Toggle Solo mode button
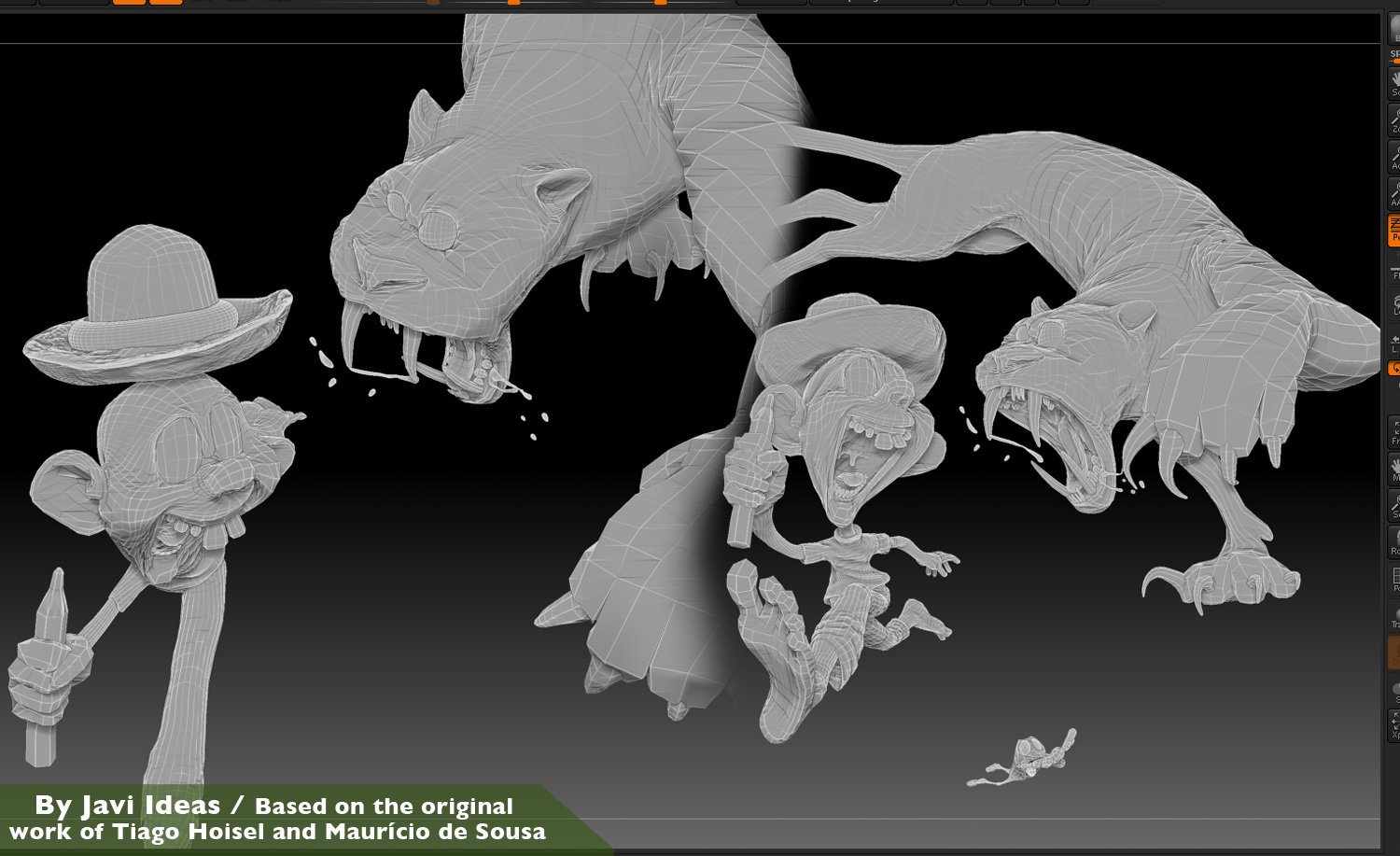 (1394, 689)
